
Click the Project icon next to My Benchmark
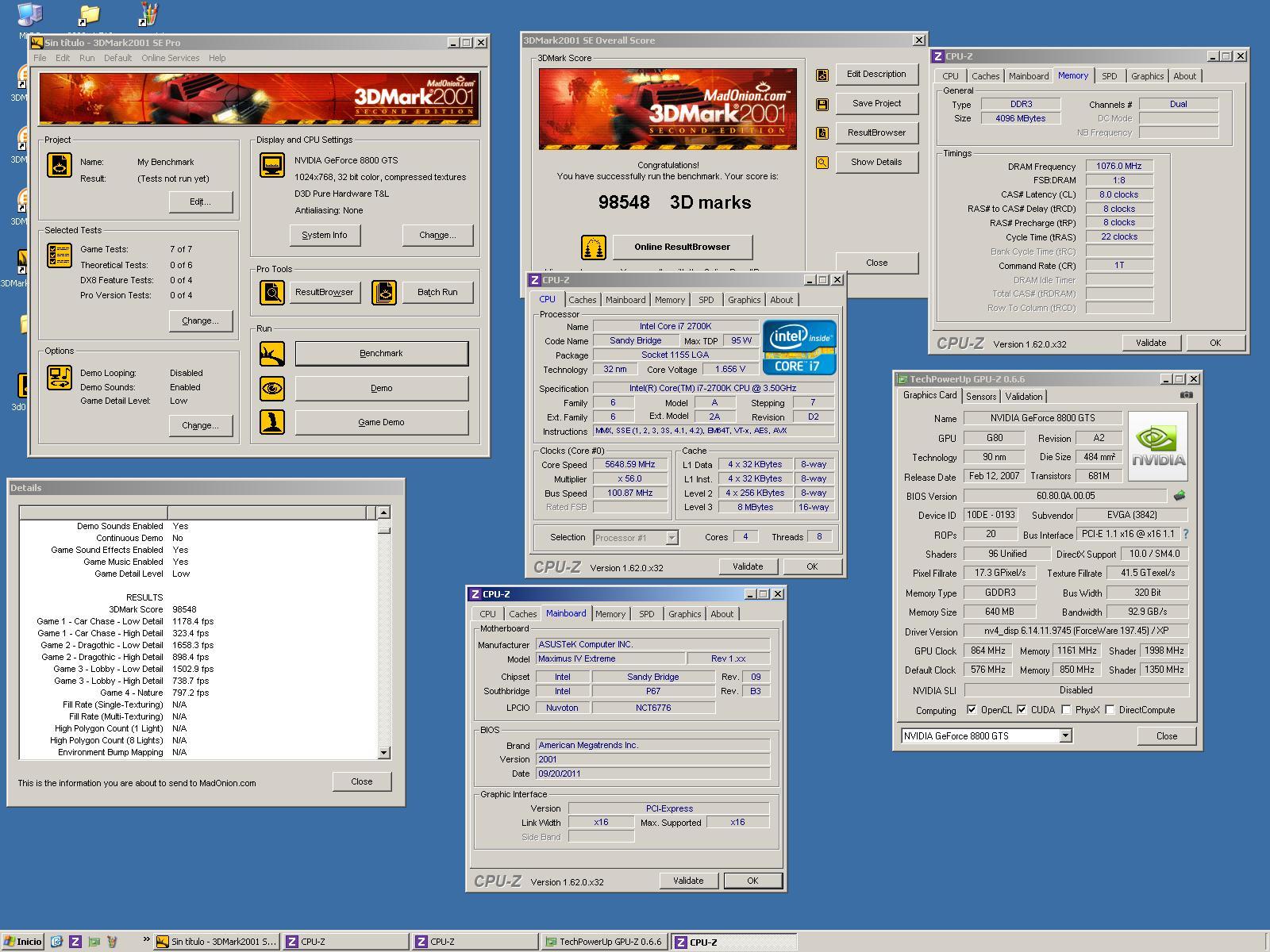(x=60, y=164)
